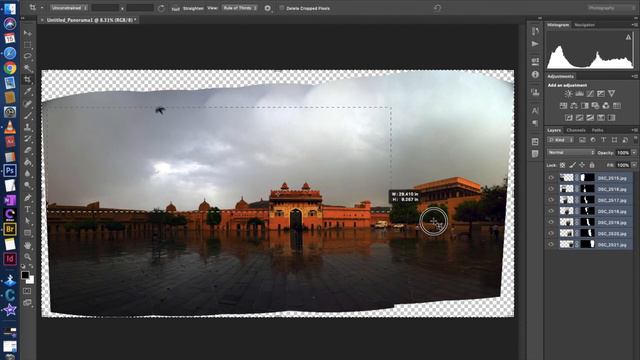Select the Zoom tool
The width and height of the screenshot is (640, 360).
tap(27, 257)
